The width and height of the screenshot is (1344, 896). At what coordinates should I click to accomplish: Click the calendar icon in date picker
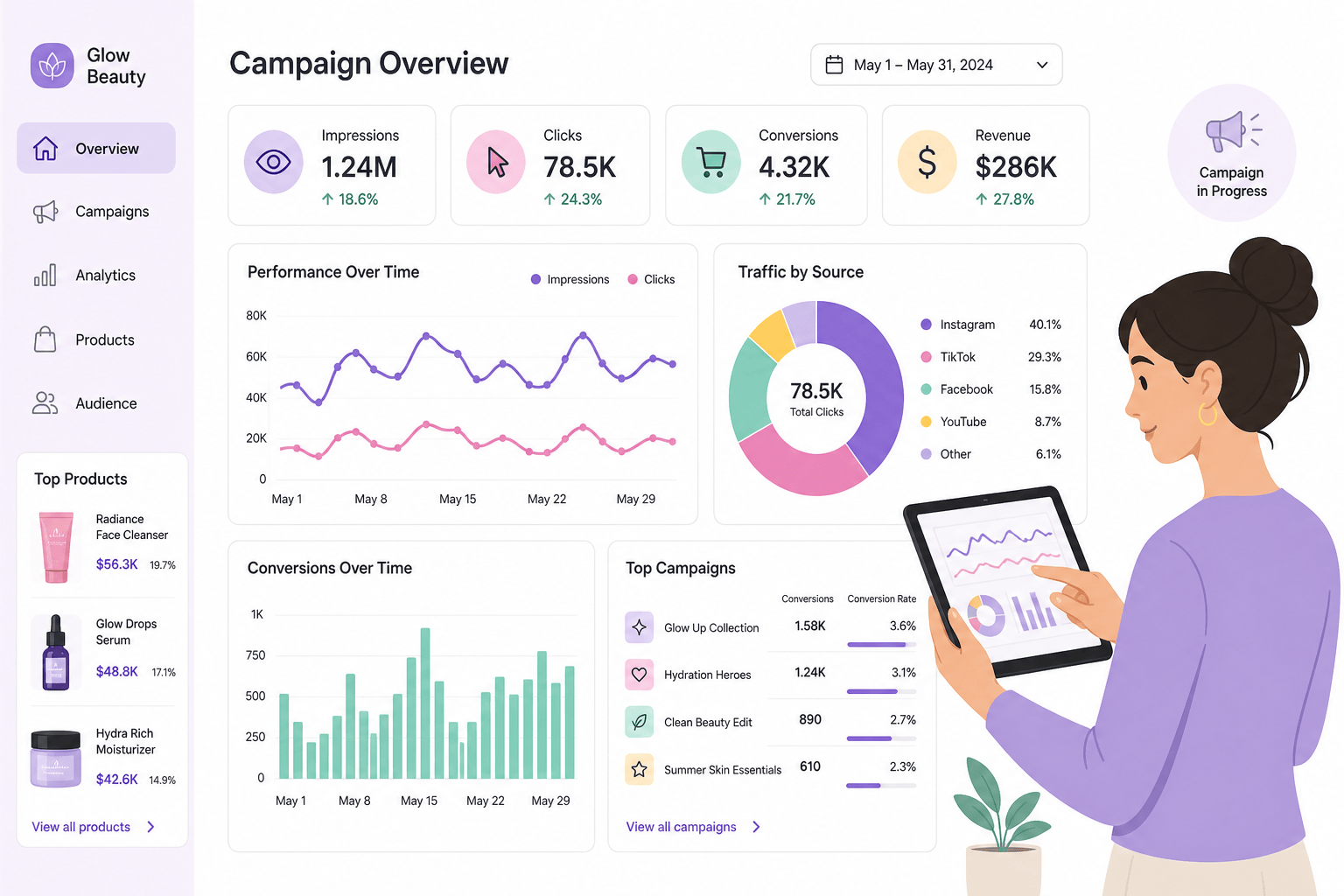coord(835,65)
